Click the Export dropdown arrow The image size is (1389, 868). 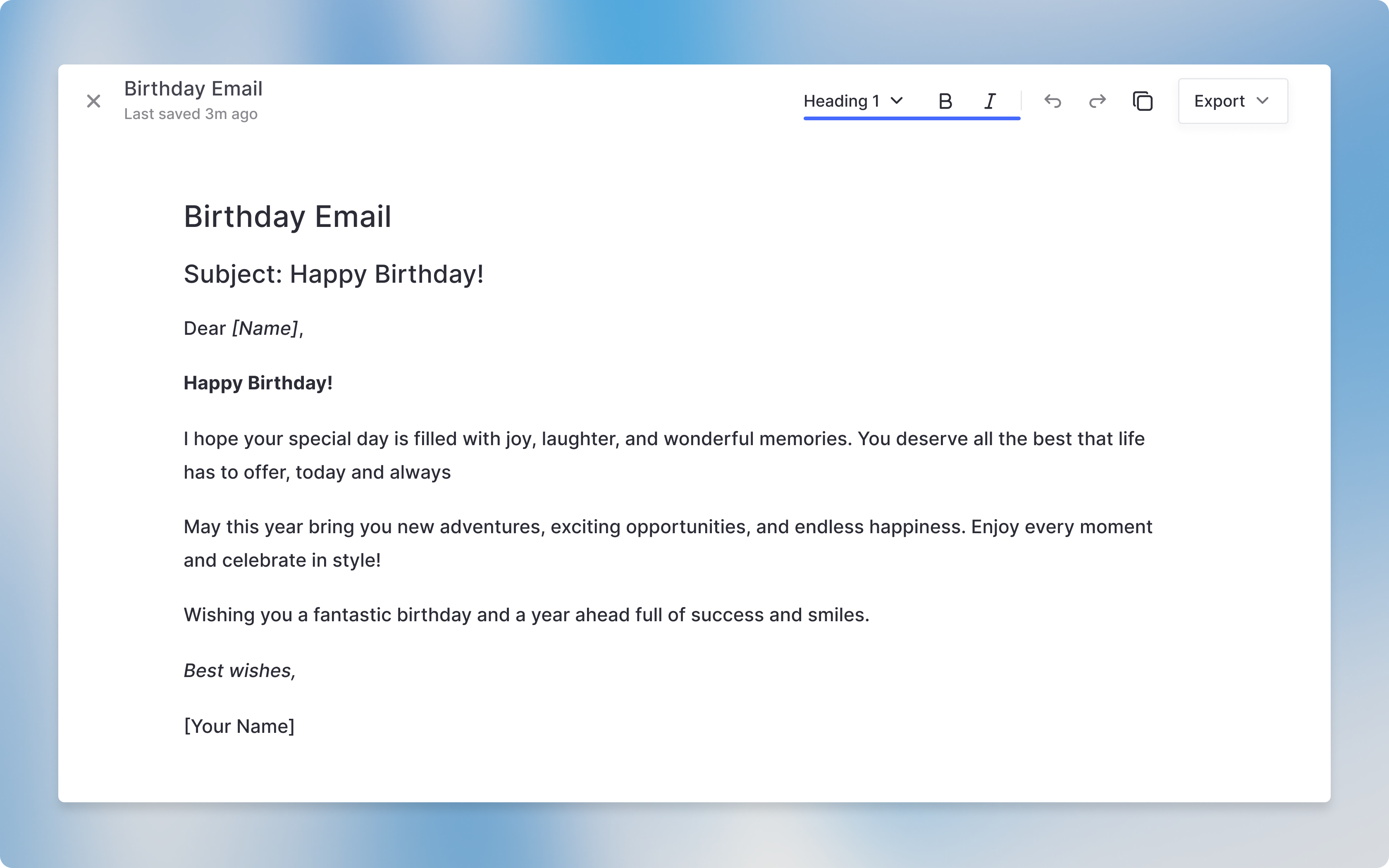click(x=1262, y=101)
